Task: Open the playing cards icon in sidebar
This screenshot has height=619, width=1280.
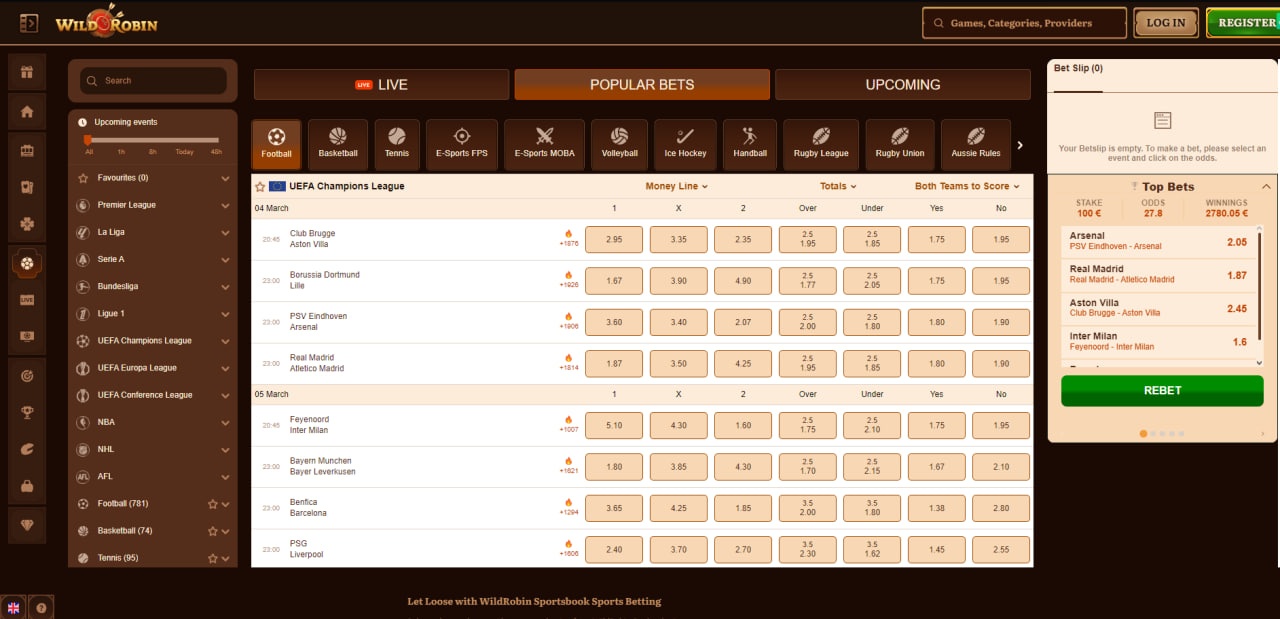Action: pyautogui.click(x=27, y=187)
